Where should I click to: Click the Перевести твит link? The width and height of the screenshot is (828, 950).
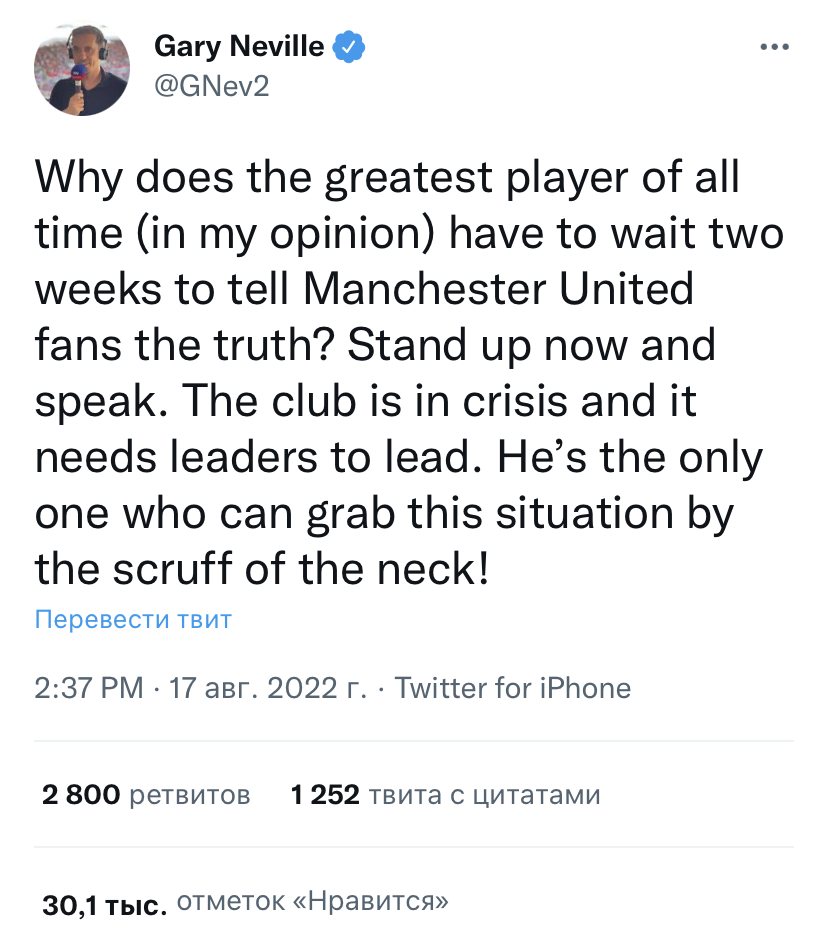133,619
